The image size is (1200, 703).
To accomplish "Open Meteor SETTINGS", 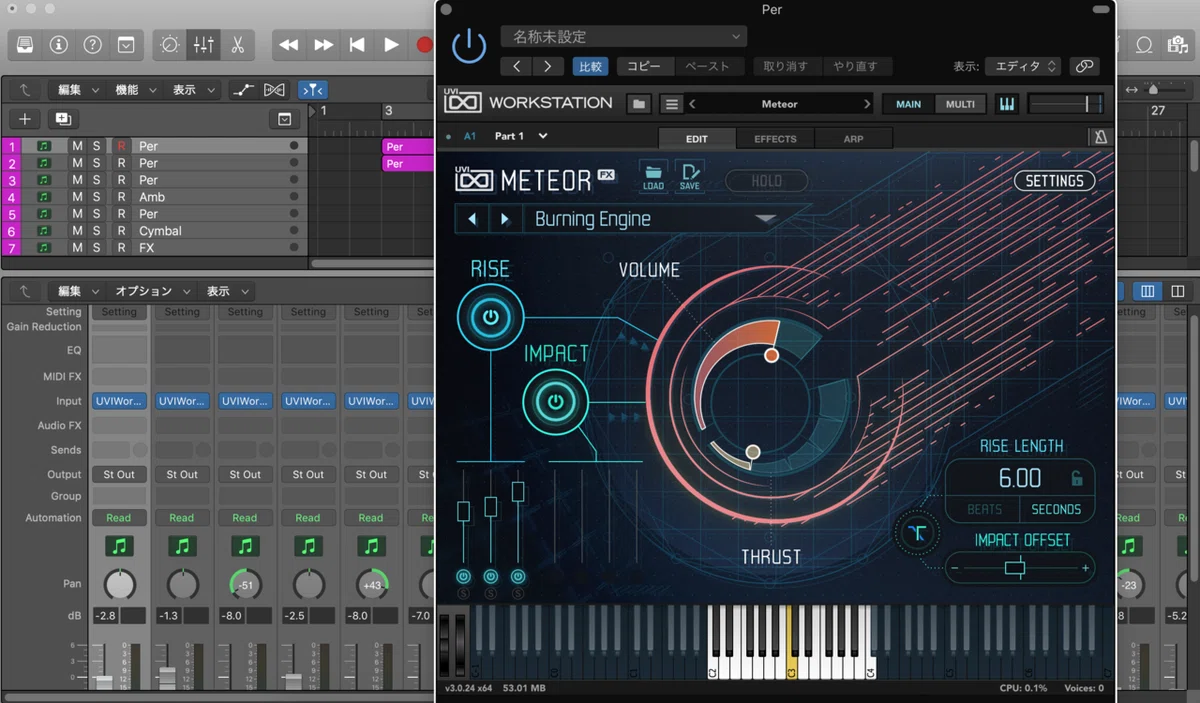I will [1054, 181].
